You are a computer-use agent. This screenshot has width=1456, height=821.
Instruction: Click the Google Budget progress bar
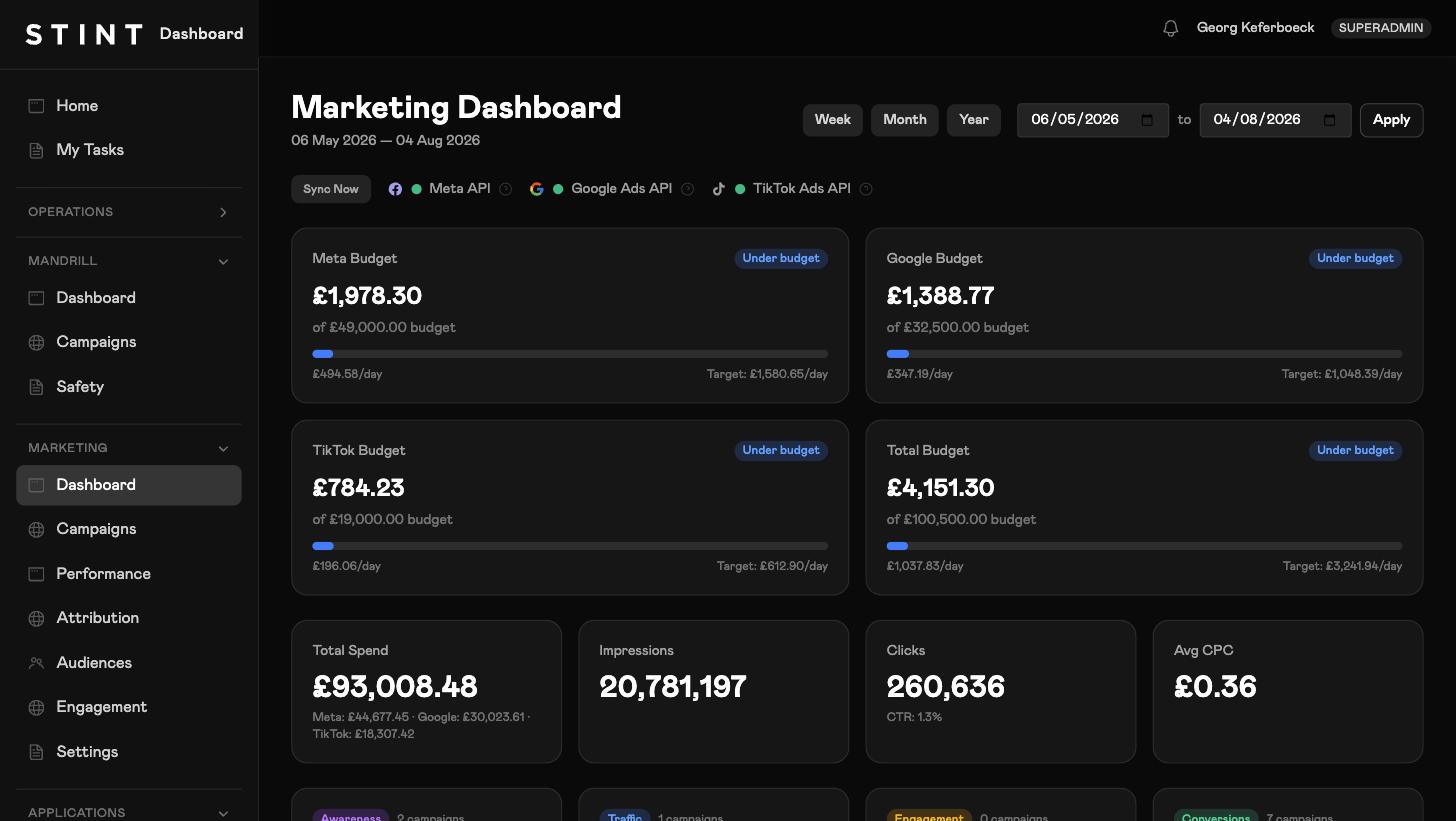[1144, 354]
